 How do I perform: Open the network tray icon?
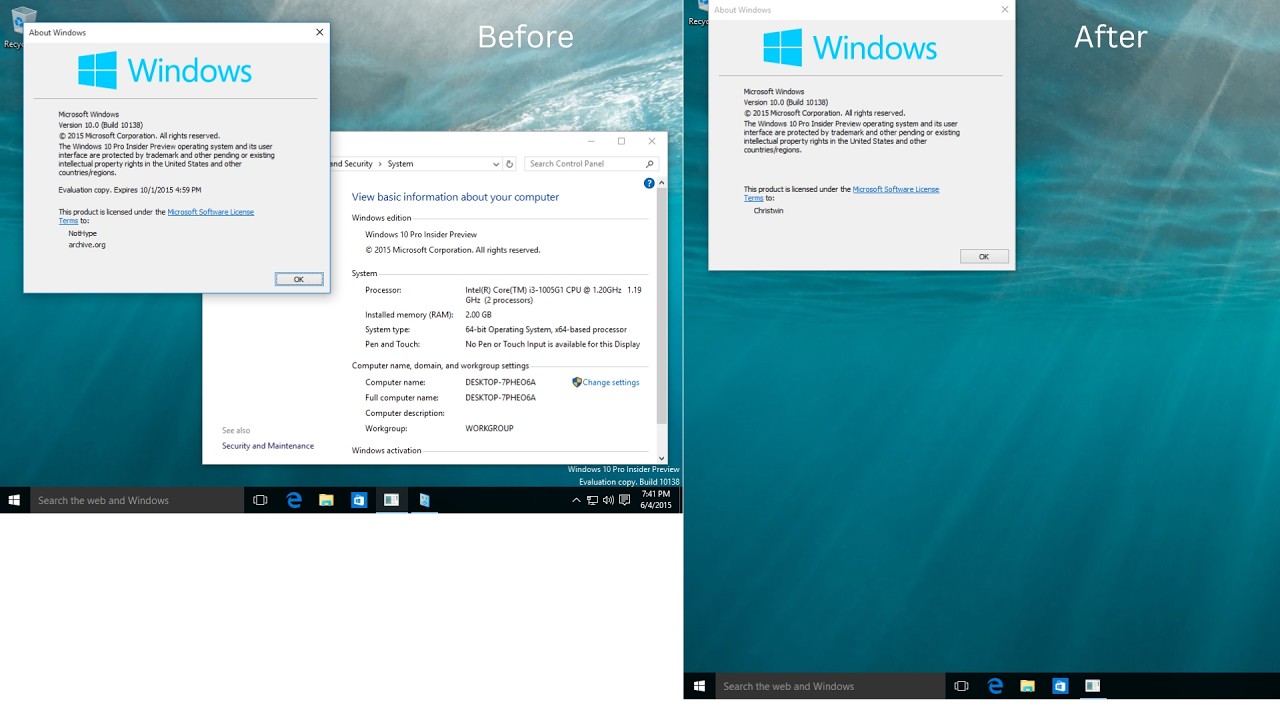(592, 500)
